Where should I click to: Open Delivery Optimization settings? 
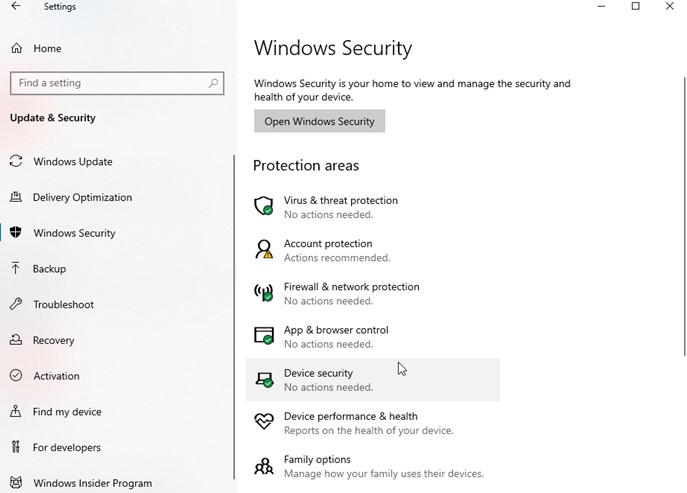(82, 197)
